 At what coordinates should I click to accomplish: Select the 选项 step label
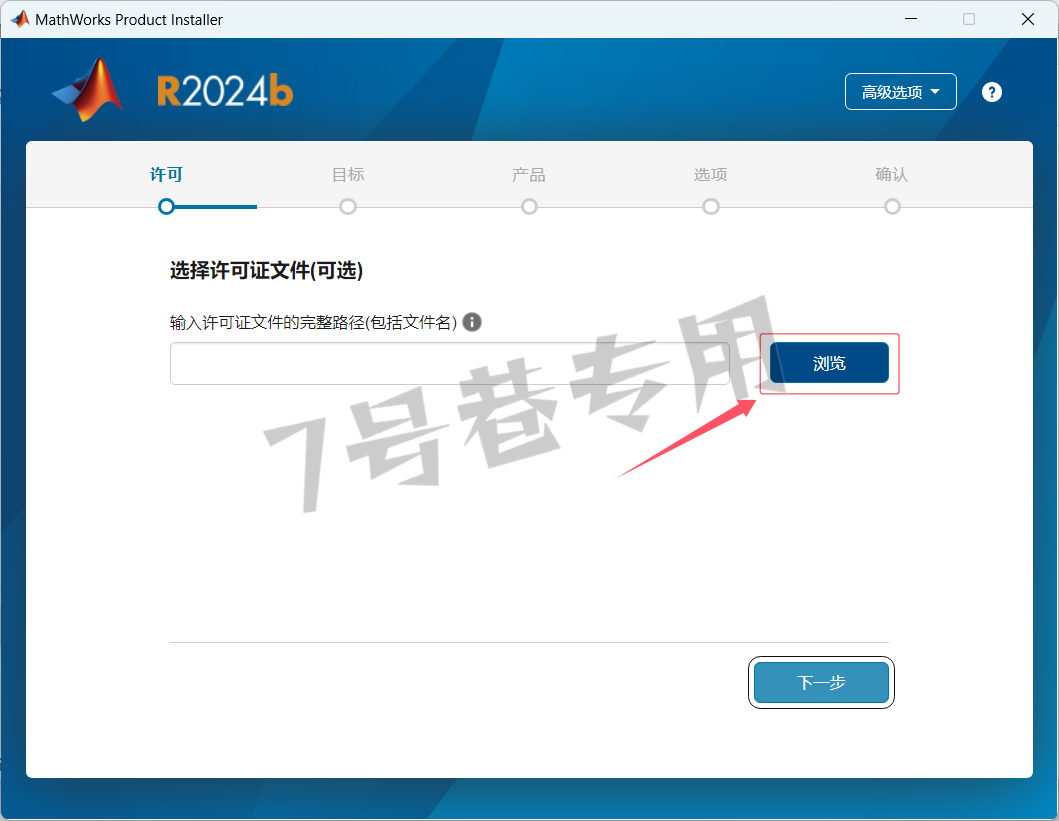tap(711, 175)
